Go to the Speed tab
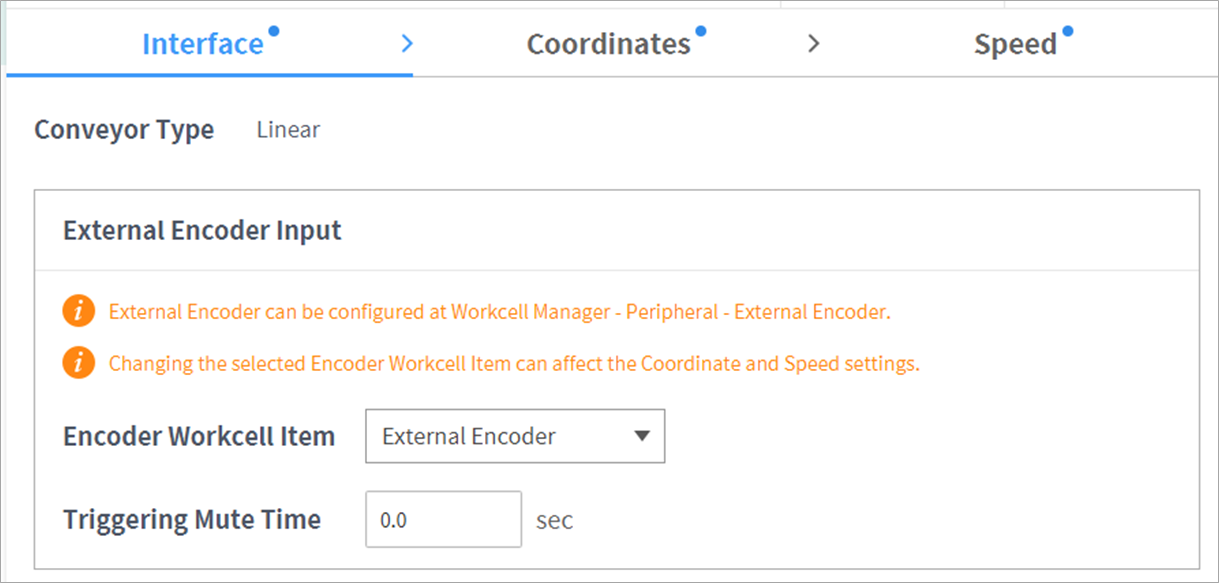 click(x=1015, y=45)
